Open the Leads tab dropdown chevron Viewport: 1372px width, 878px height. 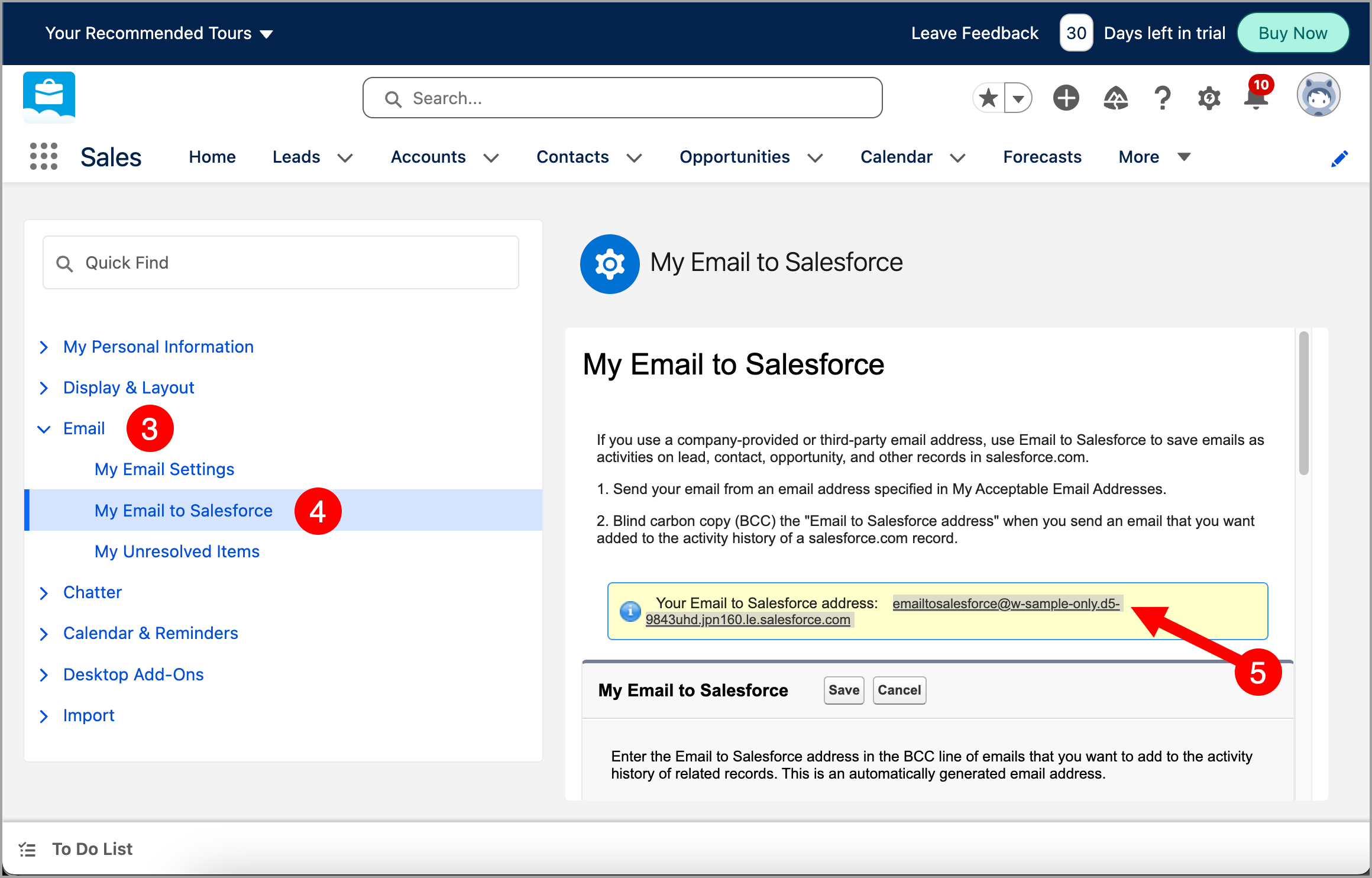(x=345, y=157)
